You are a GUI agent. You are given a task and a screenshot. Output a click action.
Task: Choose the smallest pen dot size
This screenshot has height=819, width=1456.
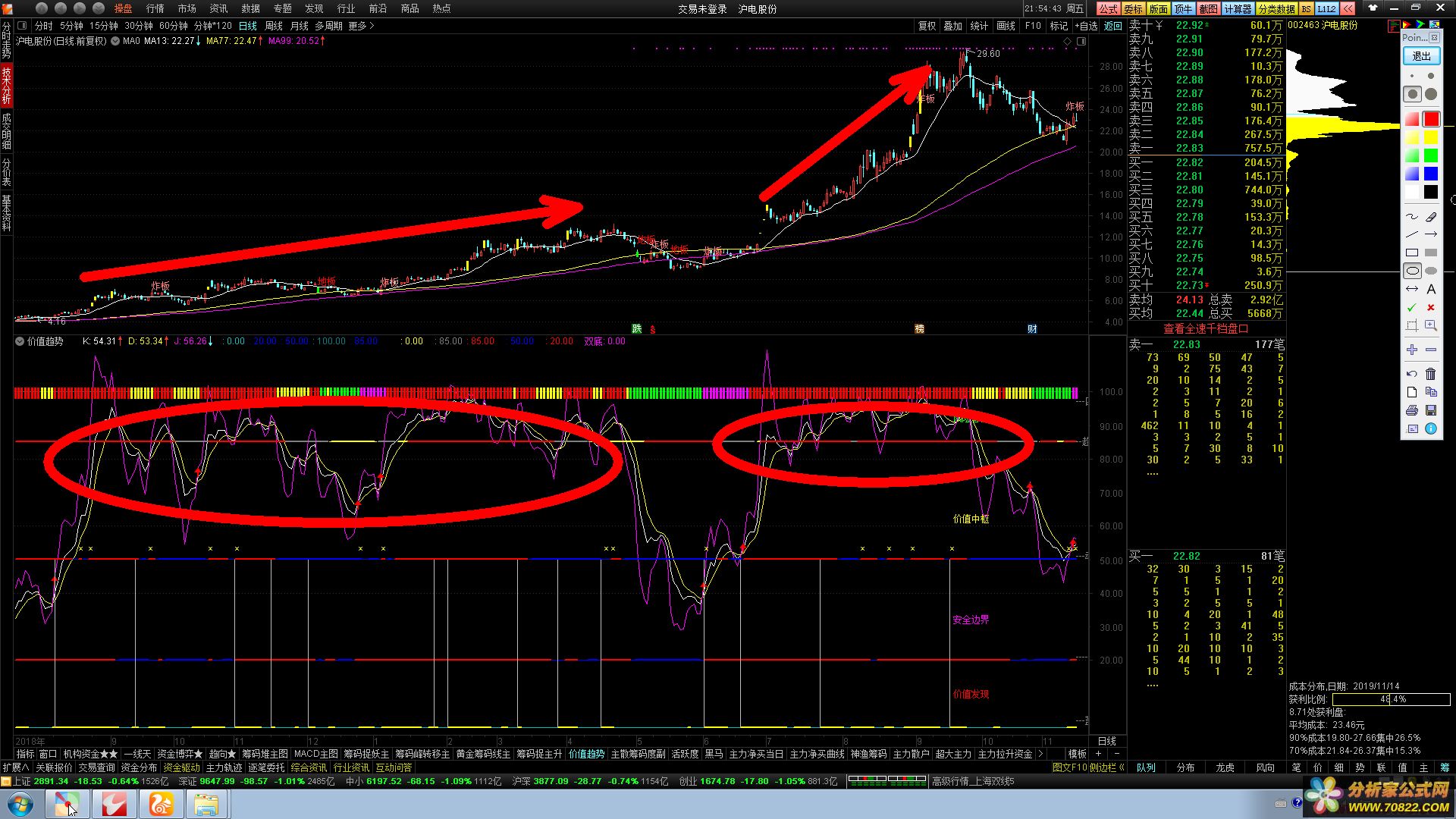1412,76
